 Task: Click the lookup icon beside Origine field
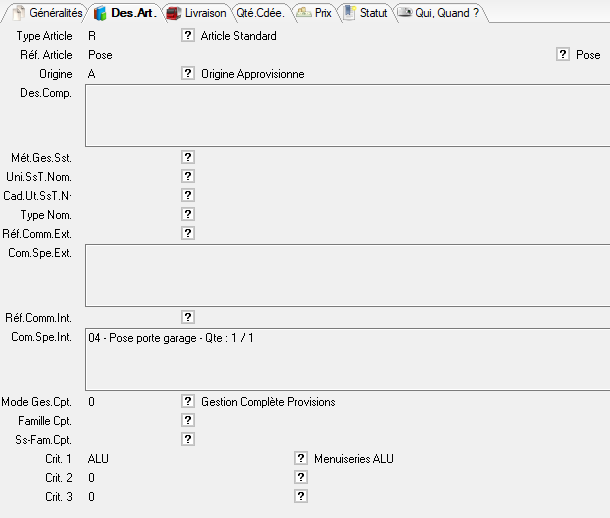pyautogui.click(x=188, y=74)
